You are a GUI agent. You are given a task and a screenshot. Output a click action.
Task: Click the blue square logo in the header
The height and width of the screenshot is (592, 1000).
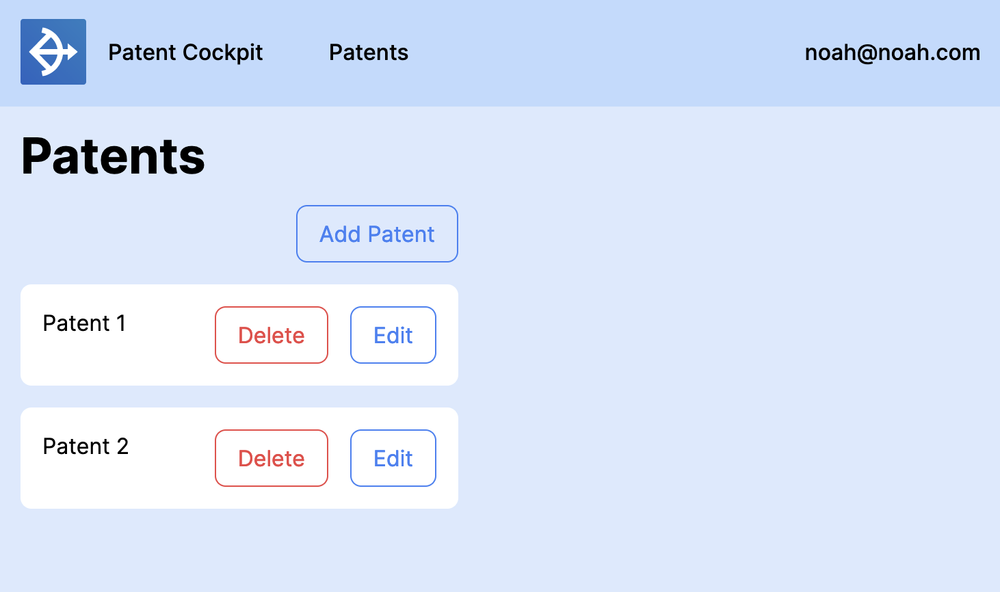coord(53,52)
